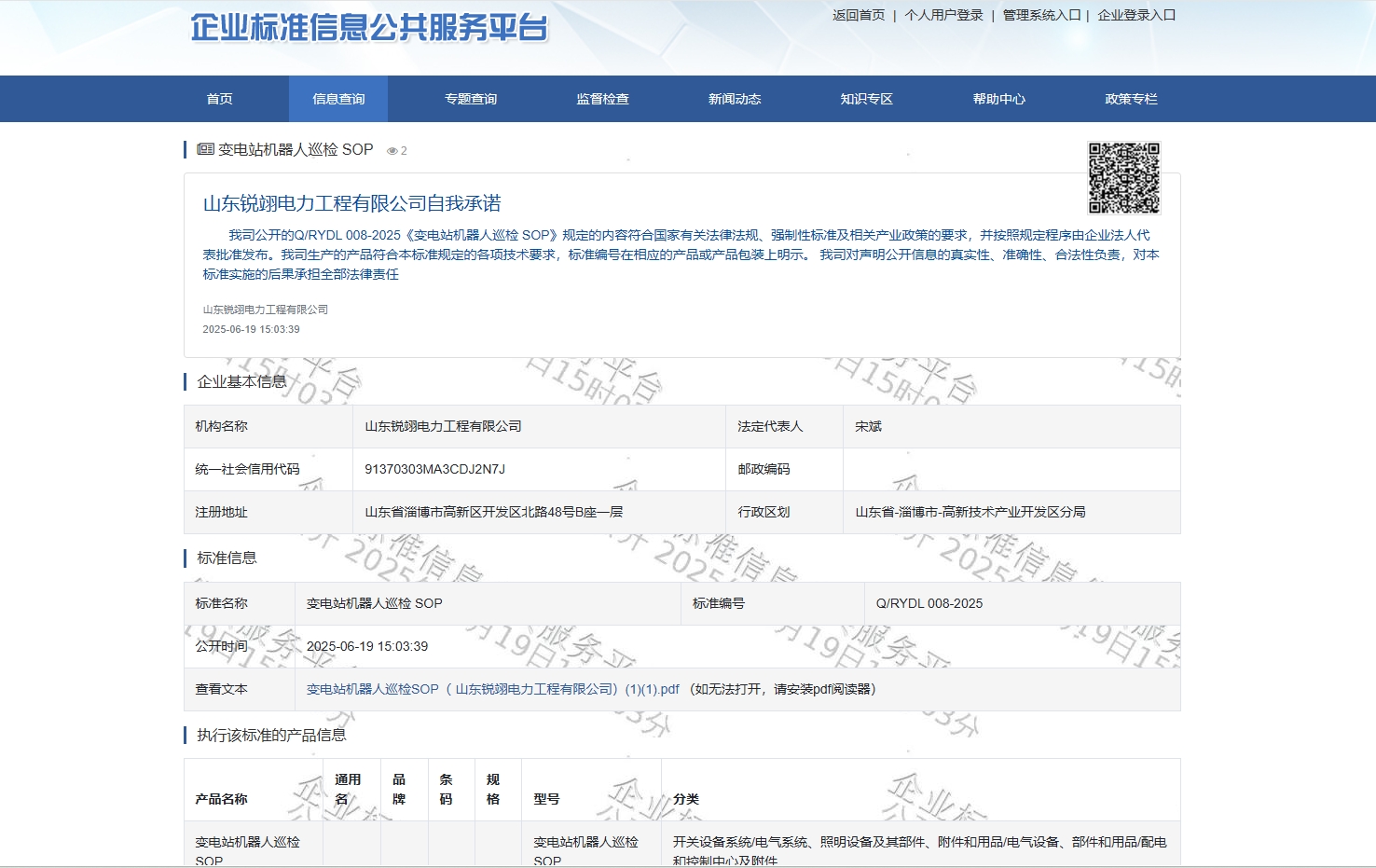
Task: Click the 山东锐翊电力工程有限公司自我承诺 heading
Action: tap(352, 203)
